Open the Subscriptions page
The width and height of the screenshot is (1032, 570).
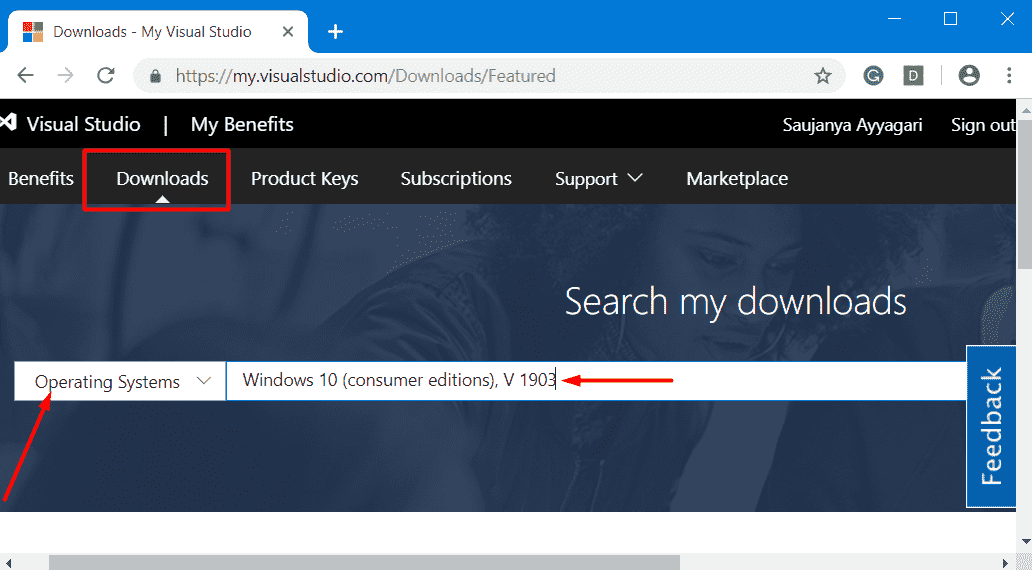456,178
